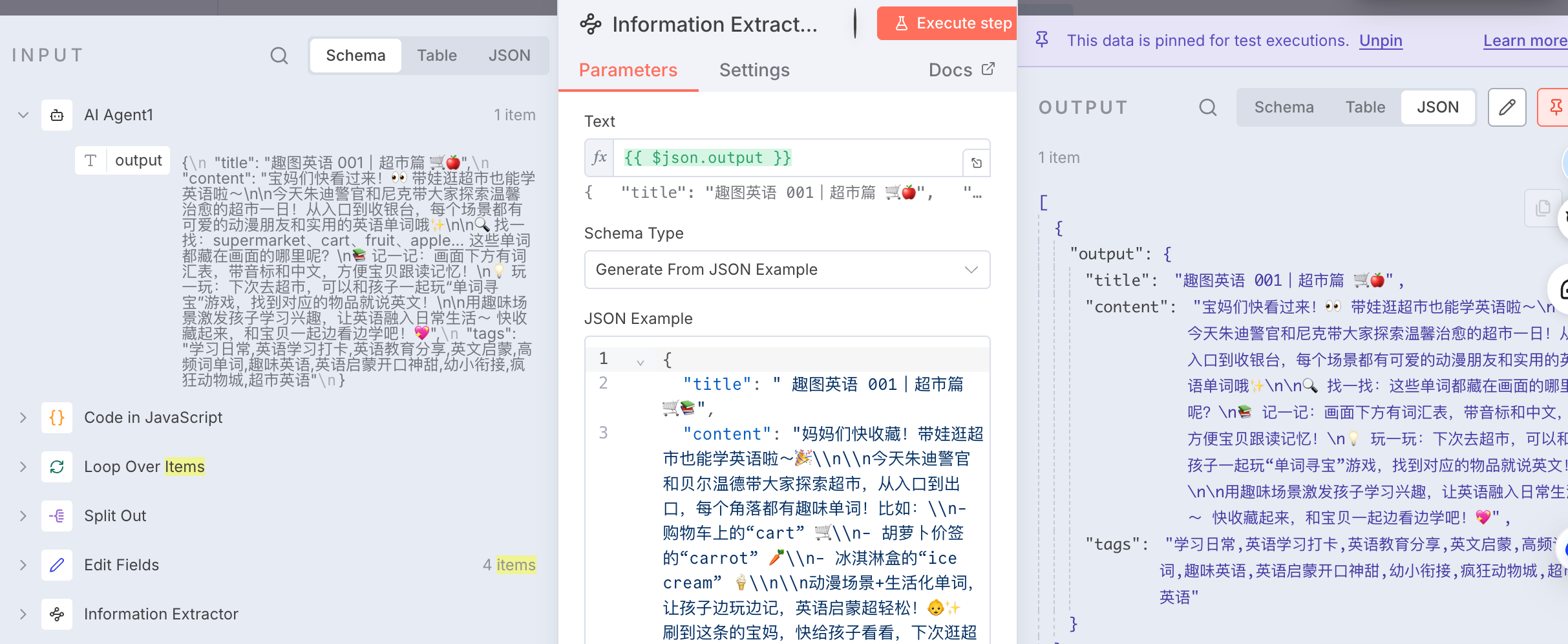Screen dimensions: 1568x644
Task: Click the pencil edit output icon
Action: click(x=1507, y=107)
